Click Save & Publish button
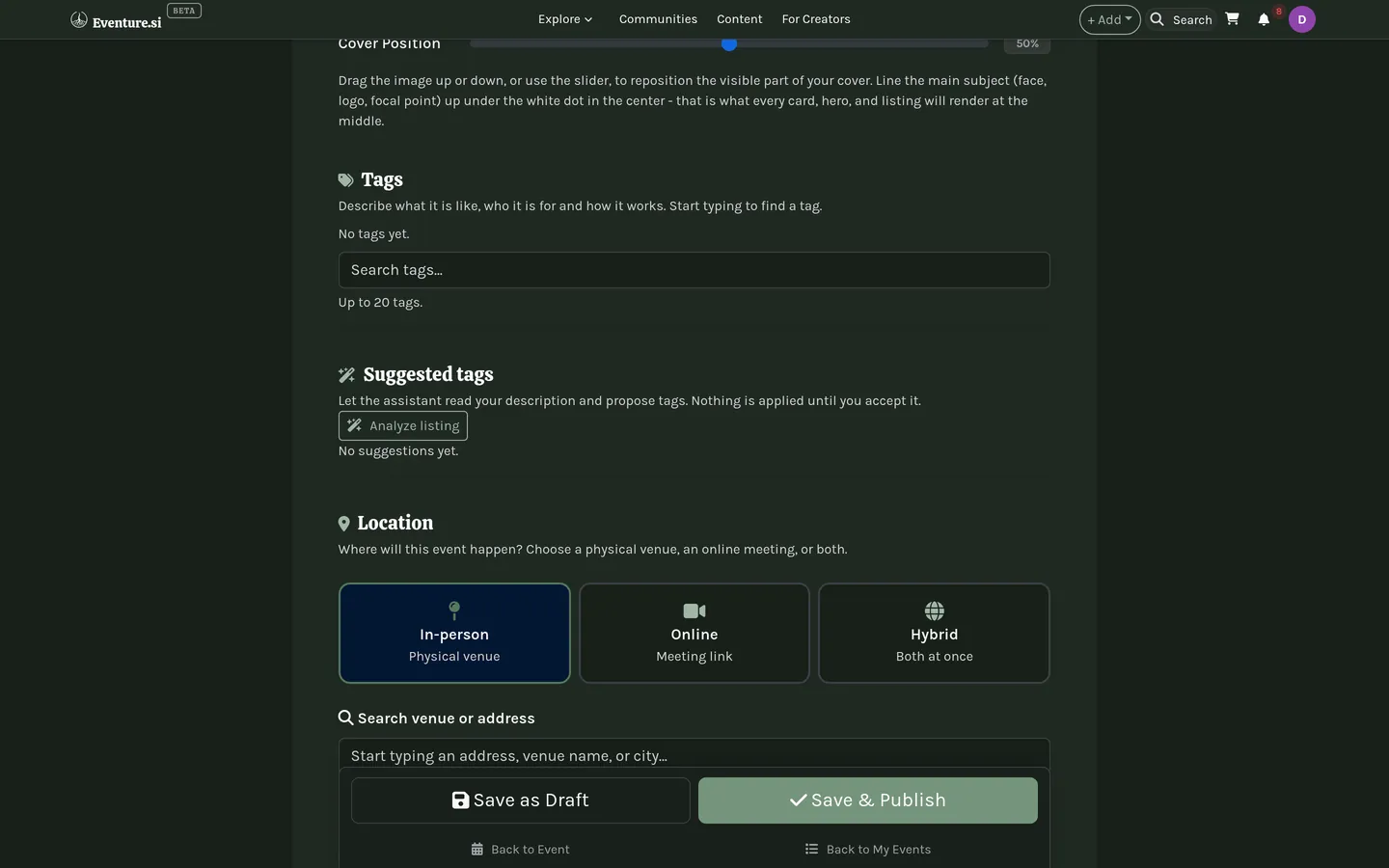The image size is (1389, 868). (x=868, y=800)
